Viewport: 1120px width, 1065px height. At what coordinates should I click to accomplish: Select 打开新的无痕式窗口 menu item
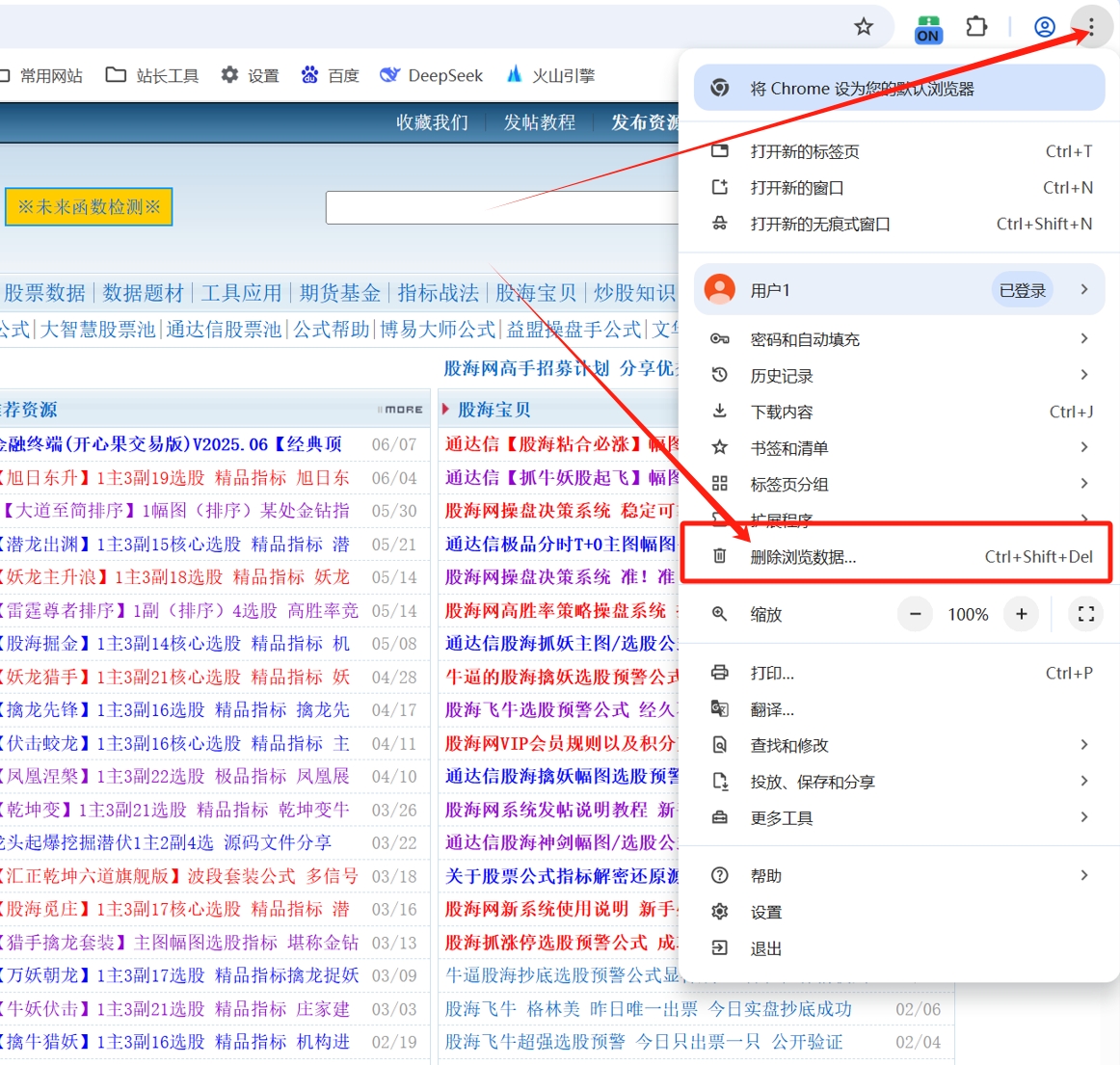(899, 225)
